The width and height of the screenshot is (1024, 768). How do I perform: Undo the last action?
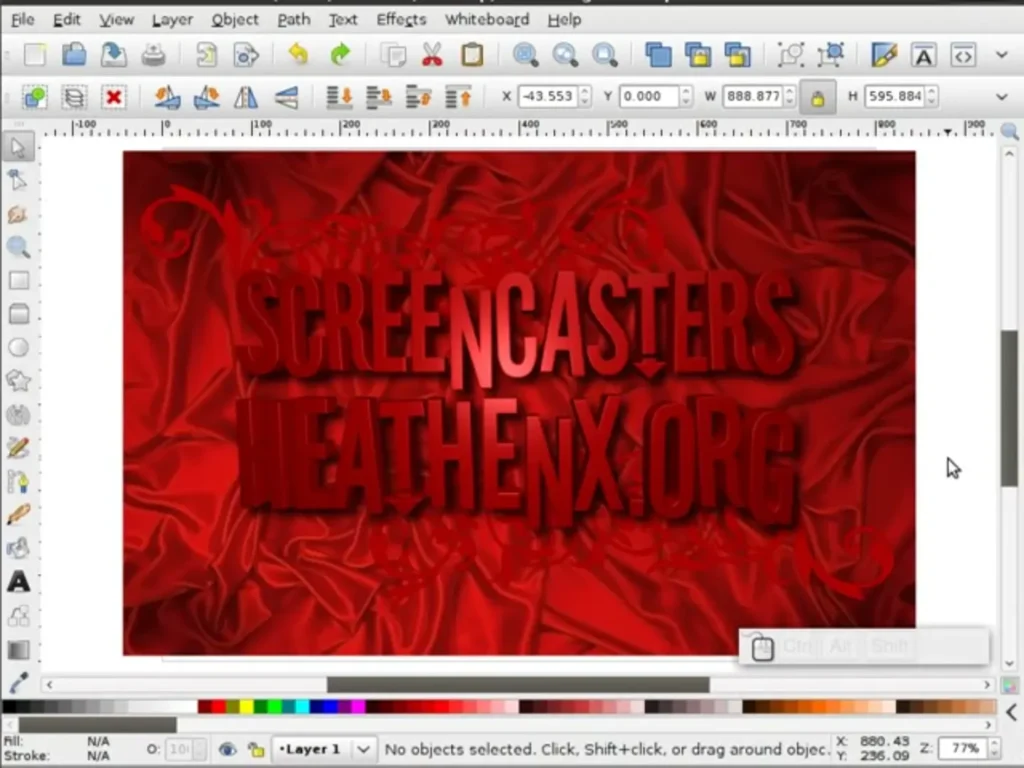tap(298, 55)
